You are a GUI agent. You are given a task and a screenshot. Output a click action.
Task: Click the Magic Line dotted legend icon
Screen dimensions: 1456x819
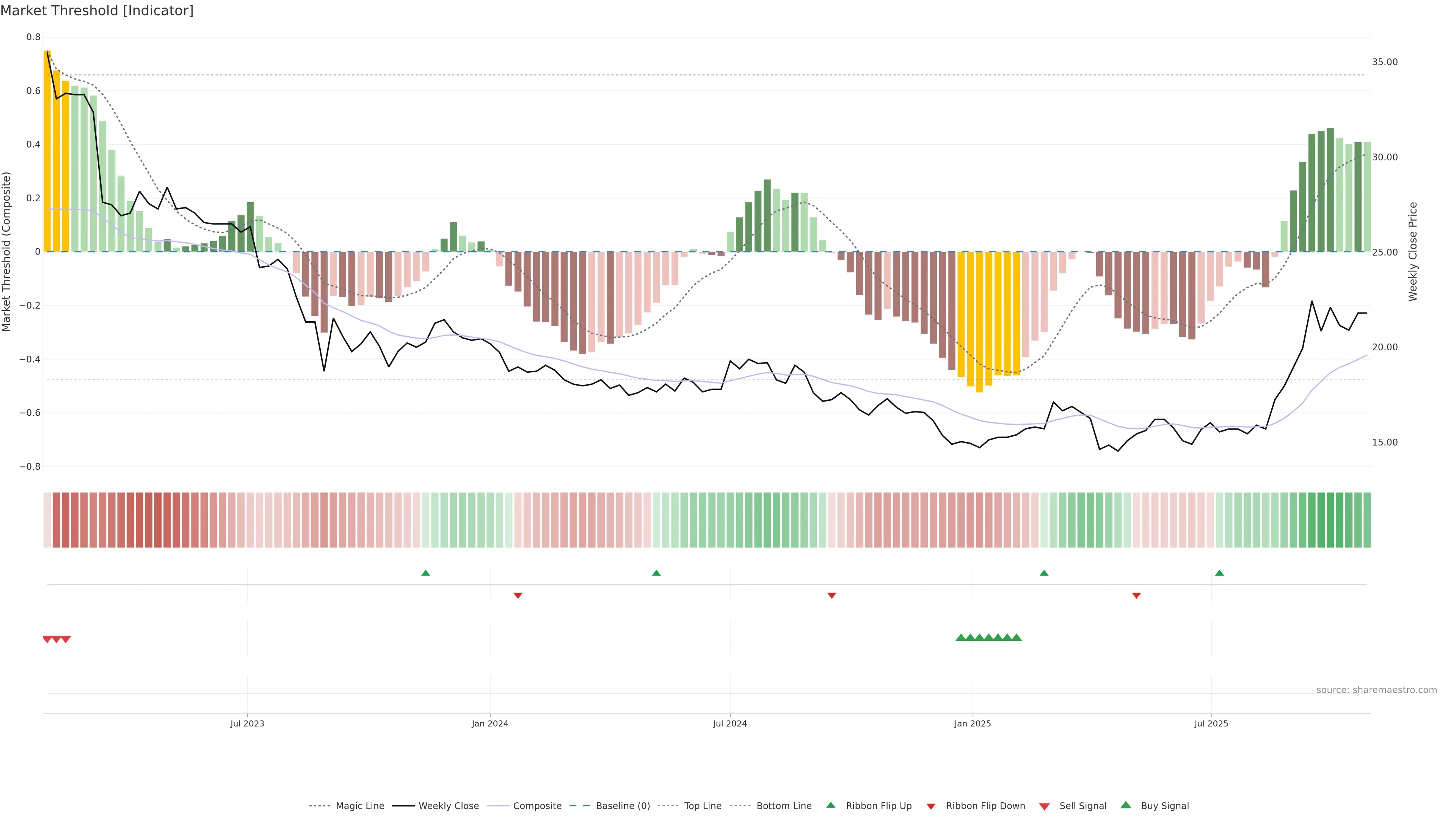tap(319, 806)
